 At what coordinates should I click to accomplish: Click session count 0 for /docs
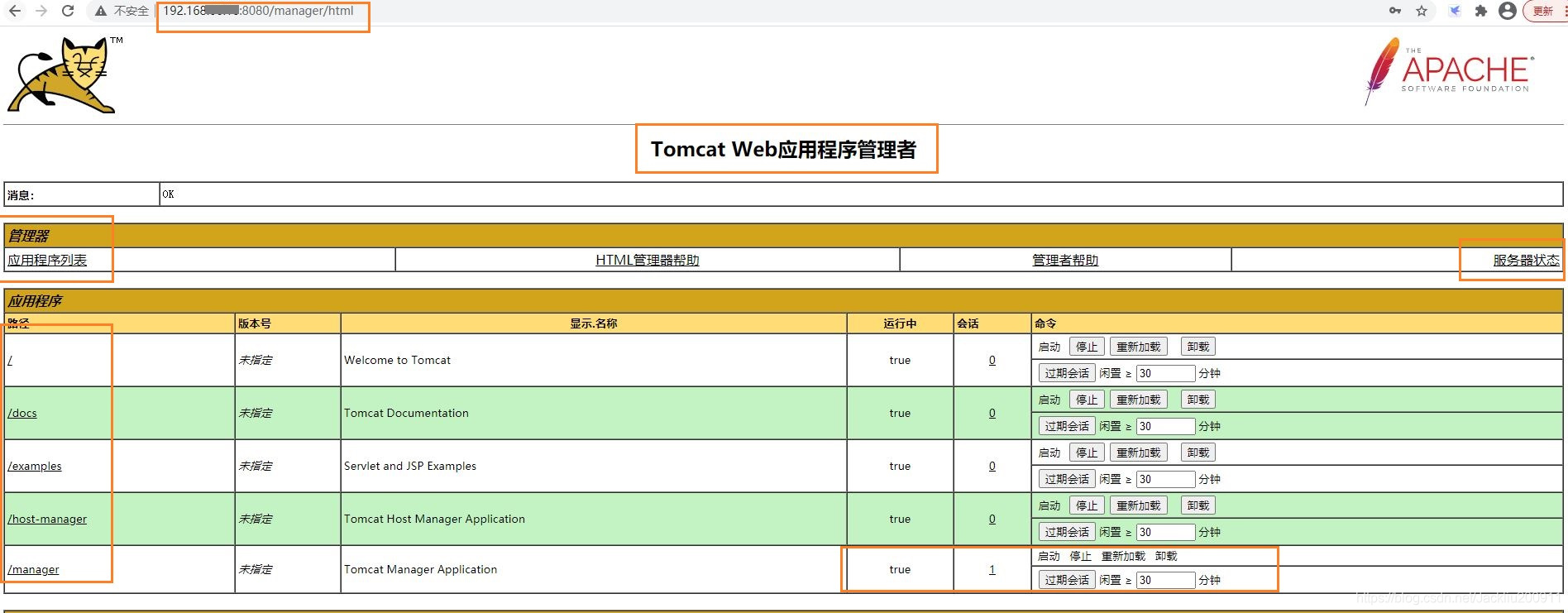[992, 413]
